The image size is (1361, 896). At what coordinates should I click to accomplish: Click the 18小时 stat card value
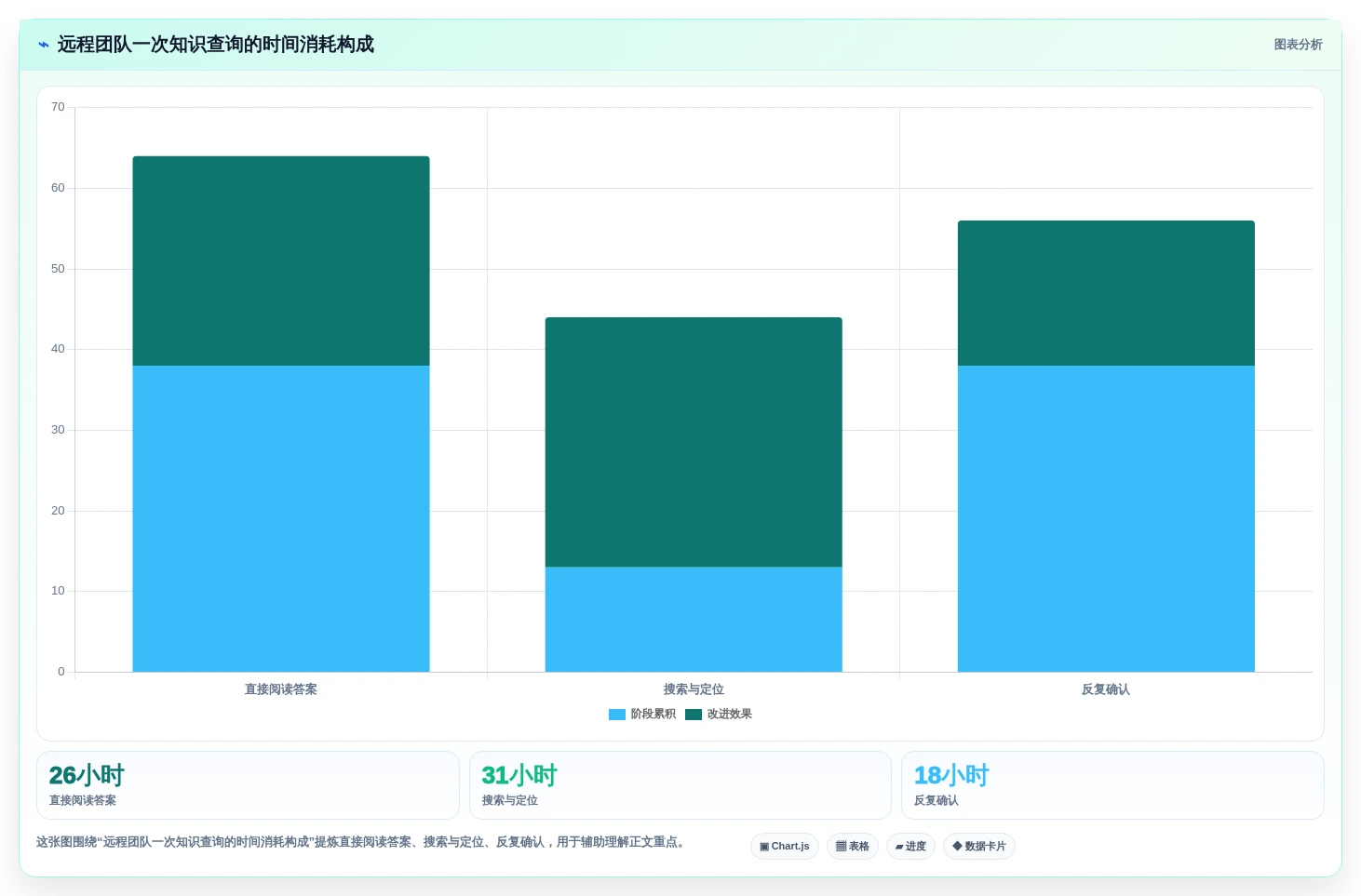(x=951, y=775)
